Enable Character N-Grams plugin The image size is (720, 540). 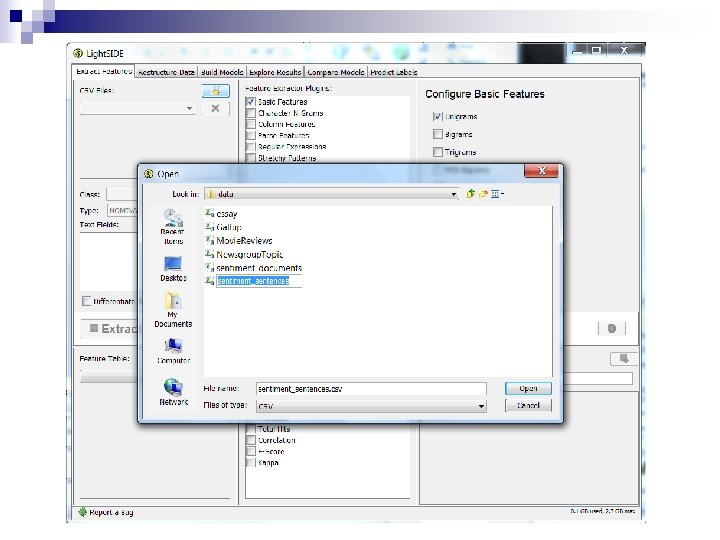[251, 113]
